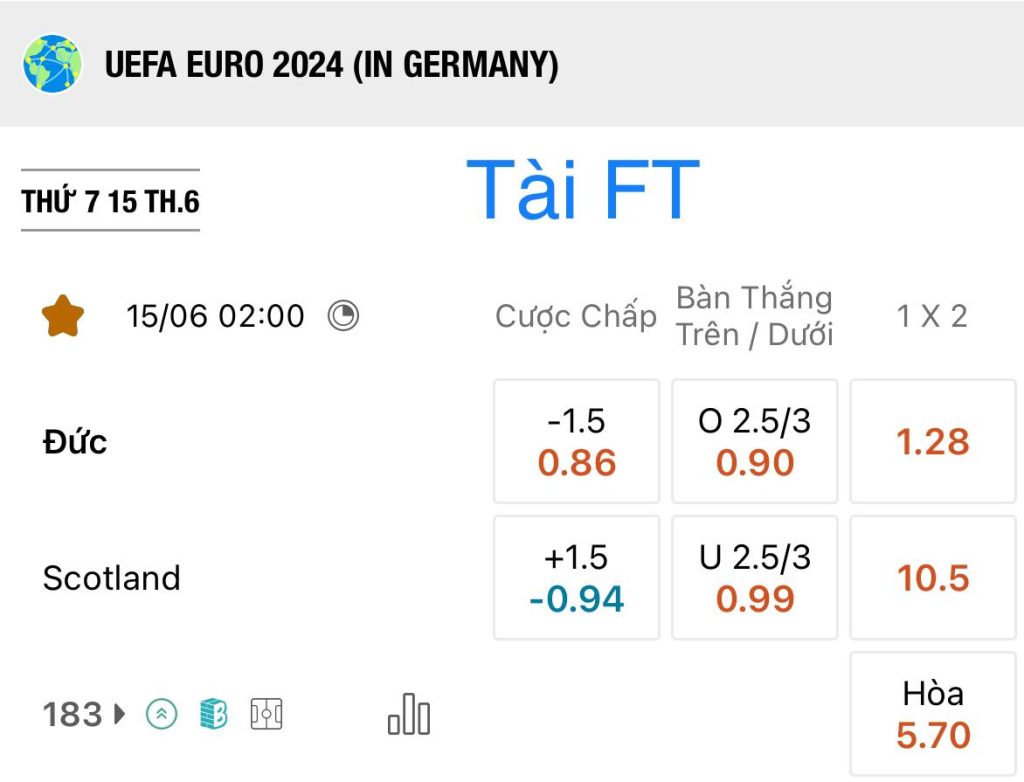Viewport: 1024px width, 782px height.
Task: Click the Tài FT heading text
Action: [x=583, y=190]
